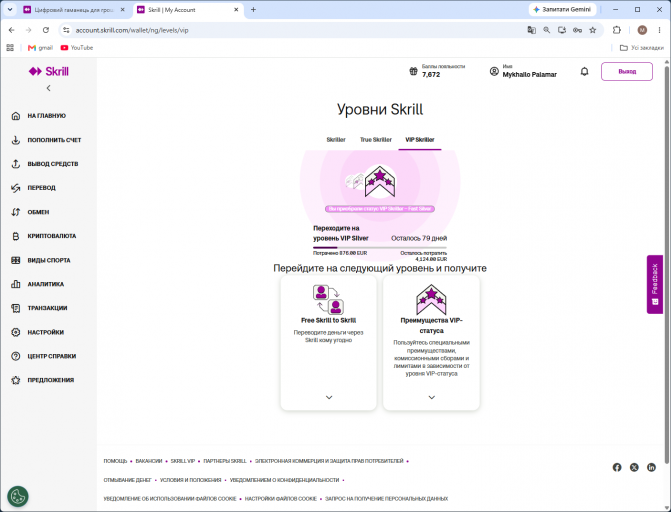Open the НА ГЛАВНУЮ menu label

47,116
